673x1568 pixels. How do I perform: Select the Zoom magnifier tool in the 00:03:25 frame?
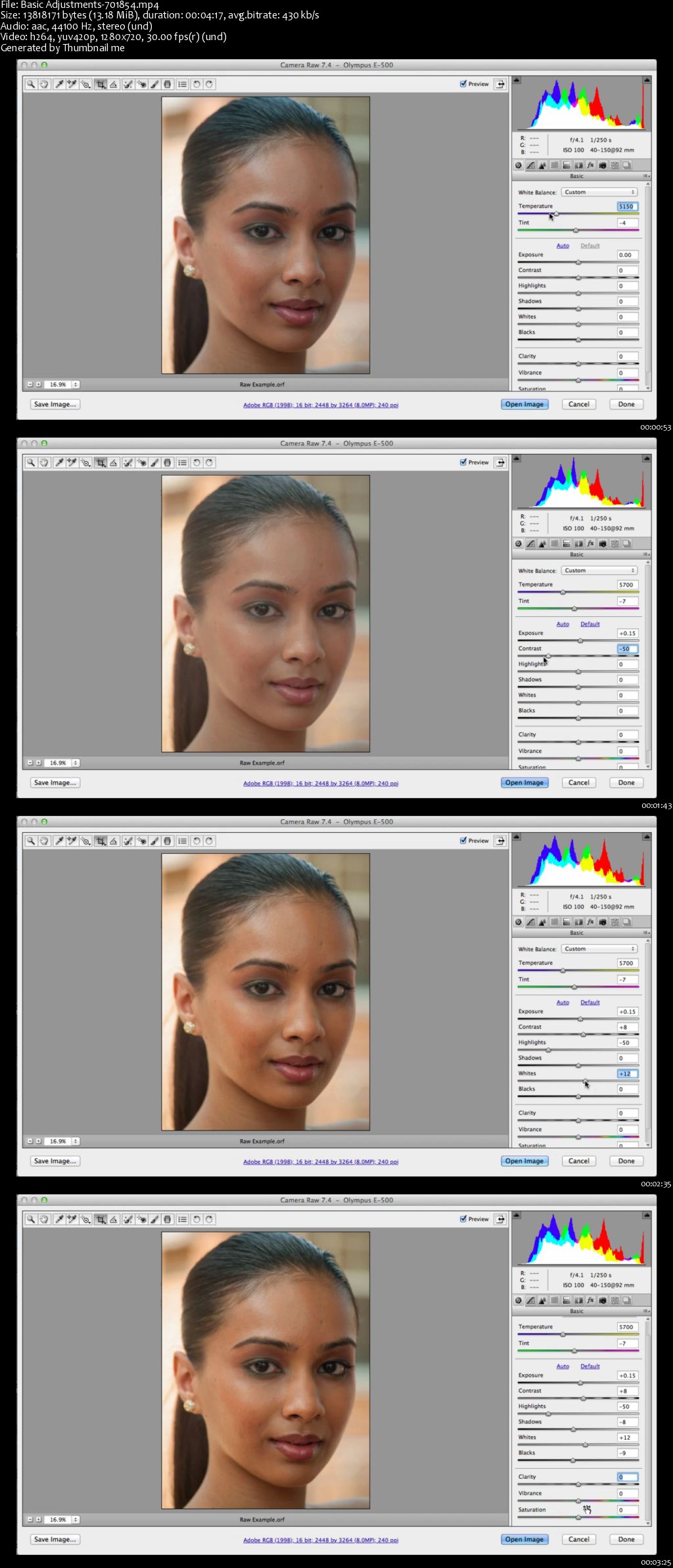coord(31,1219)
